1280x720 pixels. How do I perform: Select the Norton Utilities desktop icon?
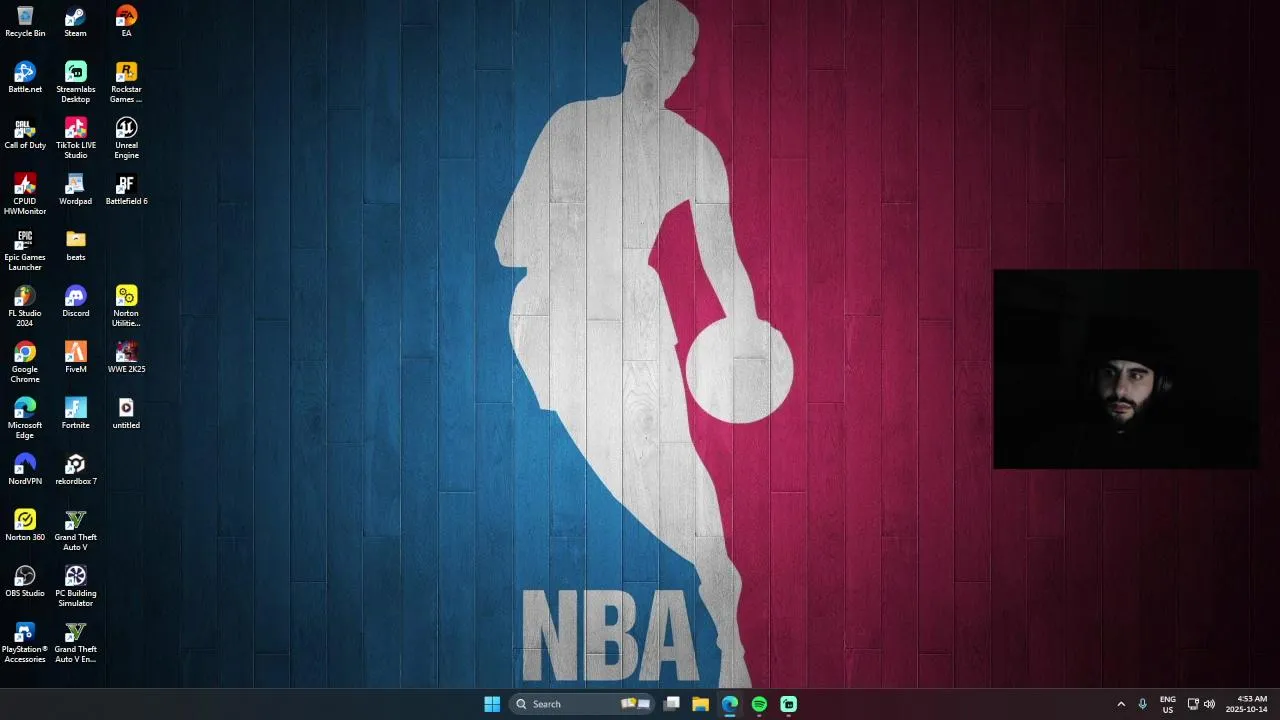126,307
